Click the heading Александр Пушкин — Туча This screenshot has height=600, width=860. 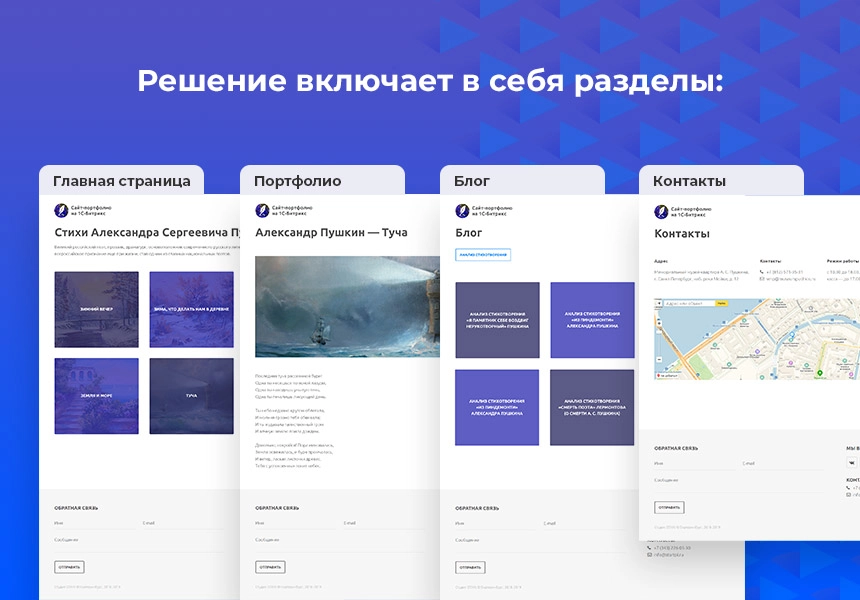(331, 233)
